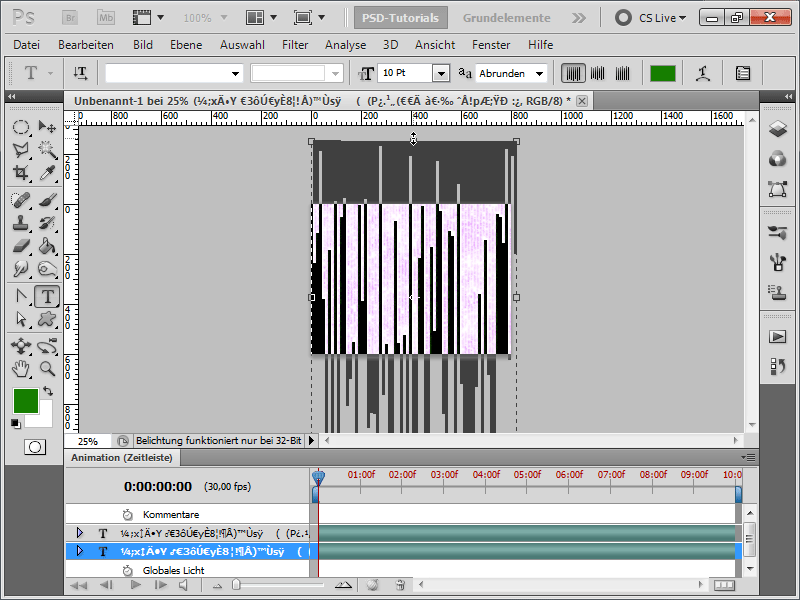Switch to PSD-Tutorials workspace
Viewport: 800px width, 600px height.
pos(401,18)
